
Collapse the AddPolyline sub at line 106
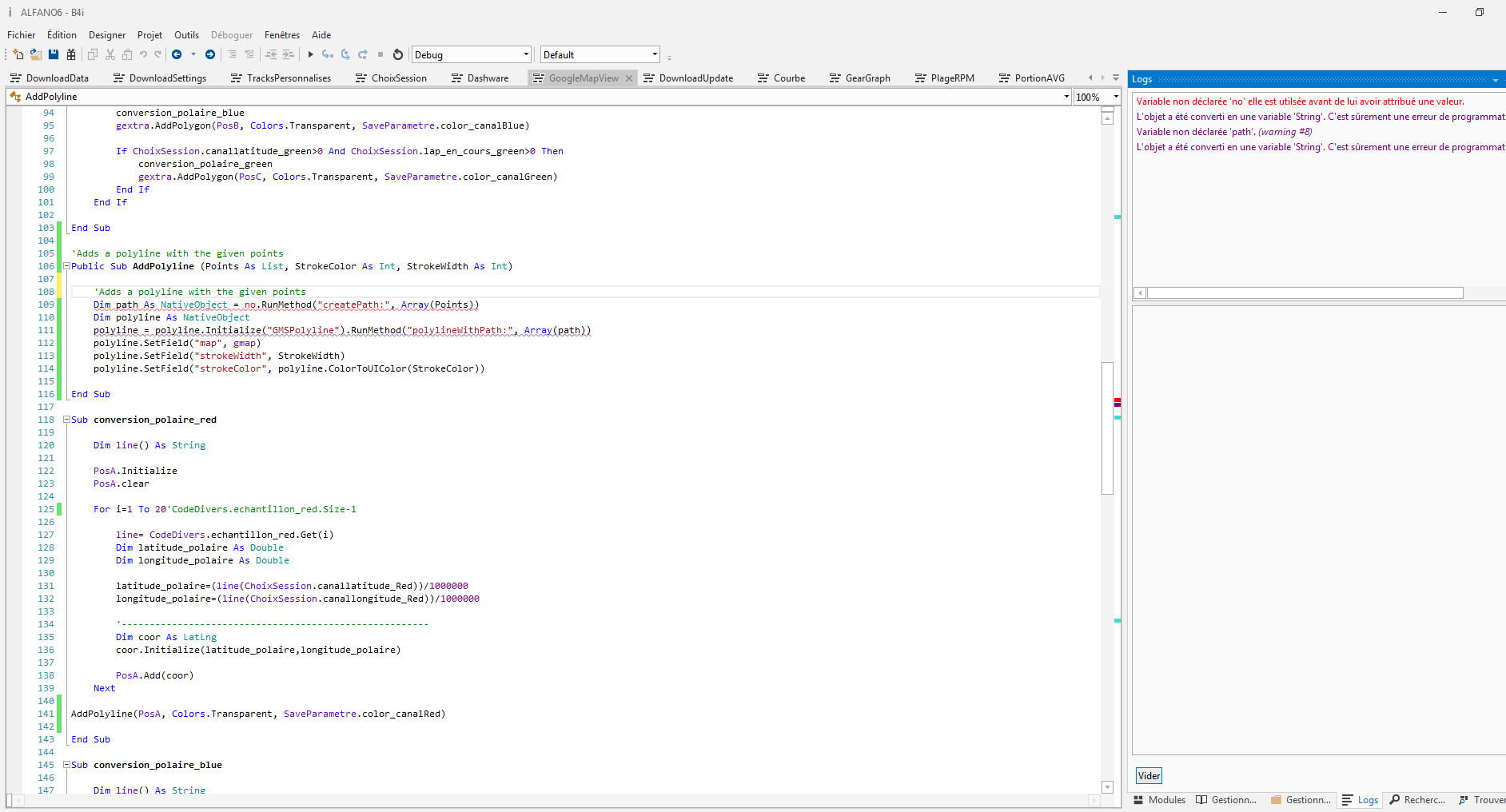point(67,266)
